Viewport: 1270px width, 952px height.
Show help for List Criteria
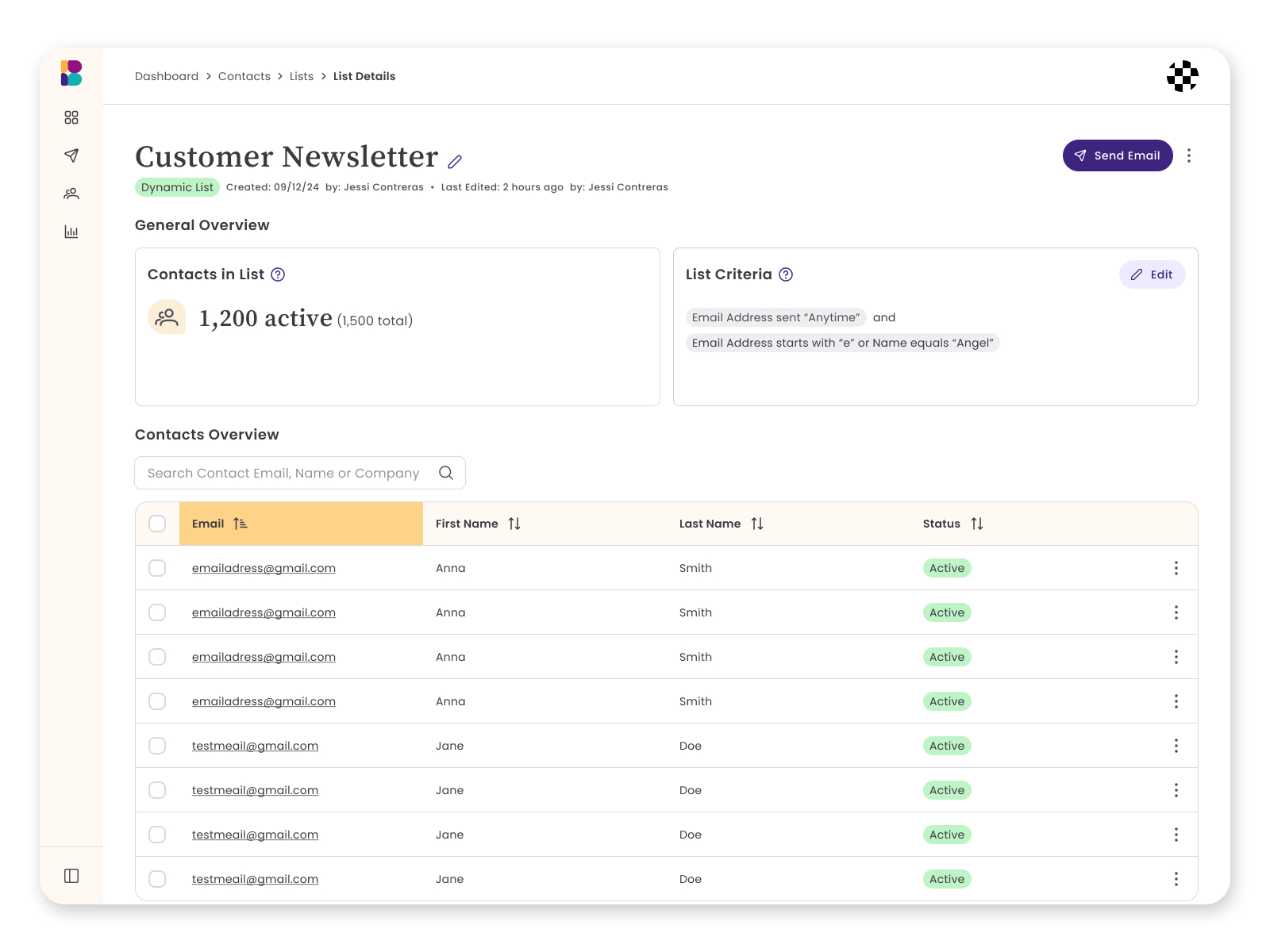[786, 274]
